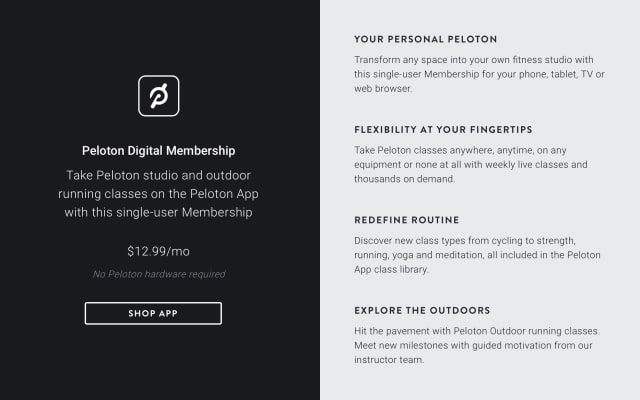Click the SHOP APP button

pyautogui.click(x=153, y=313)
